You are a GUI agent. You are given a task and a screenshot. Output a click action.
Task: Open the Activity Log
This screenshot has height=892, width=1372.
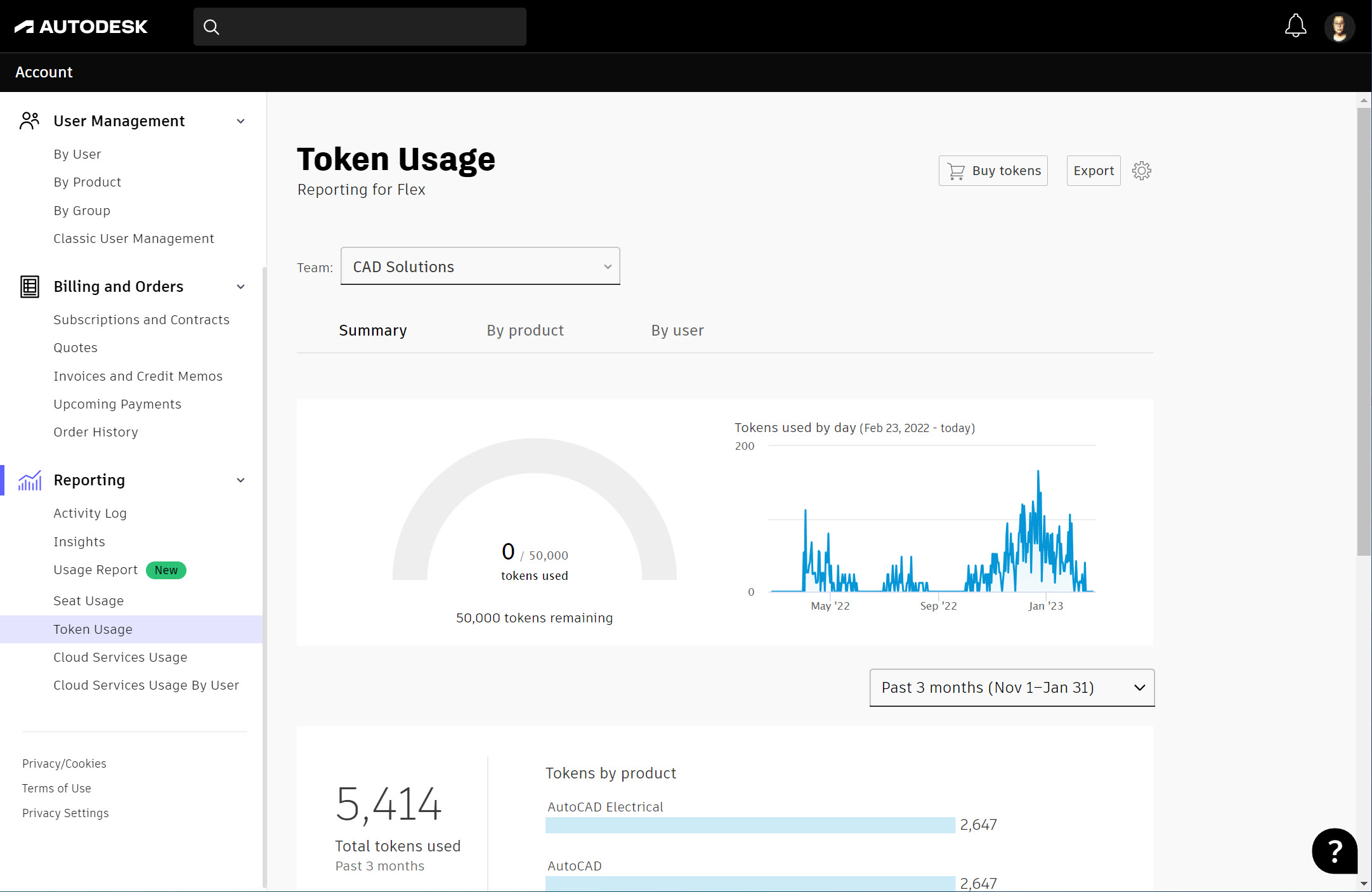click(x=90, y=513)
